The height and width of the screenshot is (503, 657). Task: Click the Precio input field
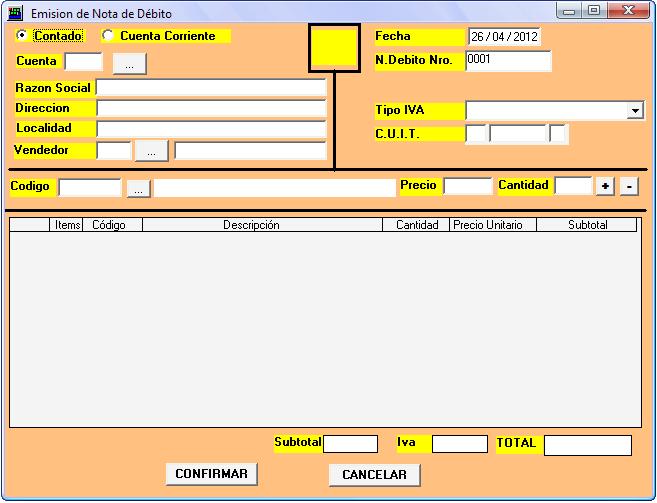[x=467, y=186]
